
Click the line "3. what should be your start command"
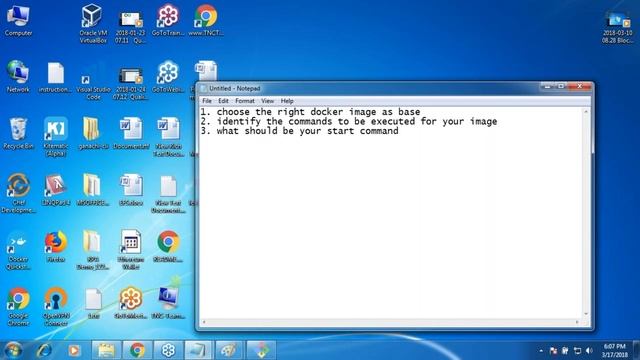tap(299, 131)
